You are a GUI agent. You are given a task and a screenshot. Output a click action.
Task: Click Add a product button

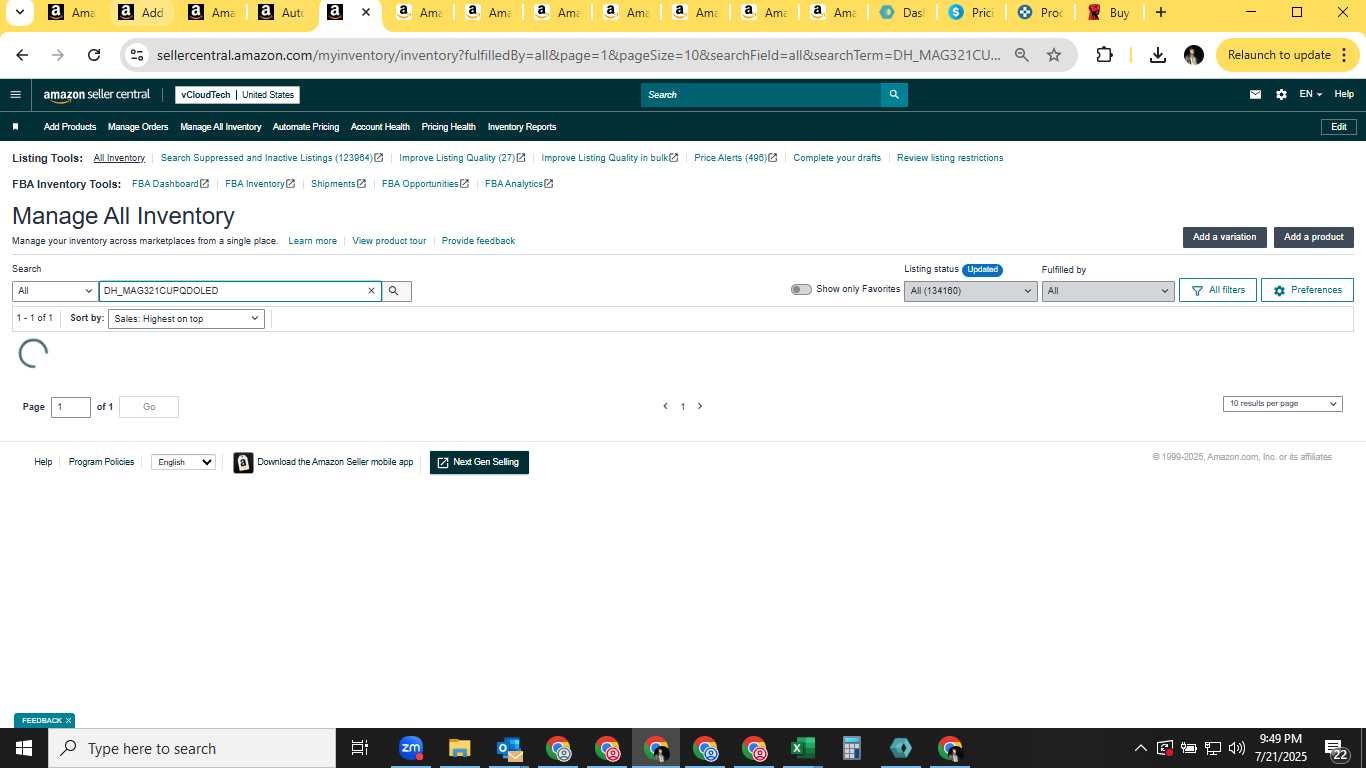(x=1314, y=237)
